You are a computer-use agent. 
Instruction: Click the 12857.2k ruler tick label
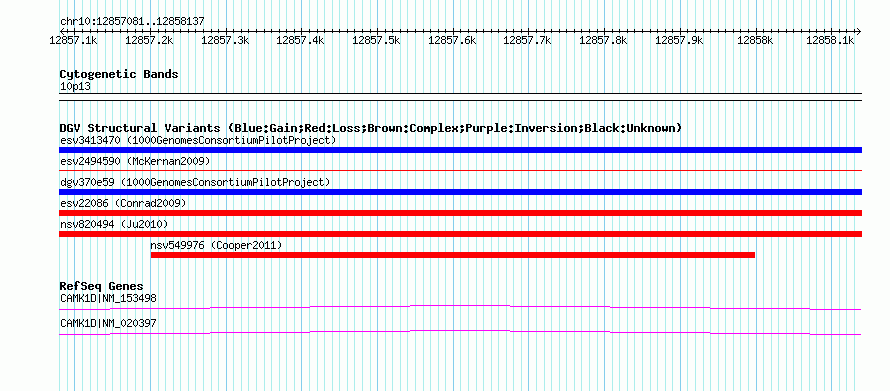click(149, 40)
